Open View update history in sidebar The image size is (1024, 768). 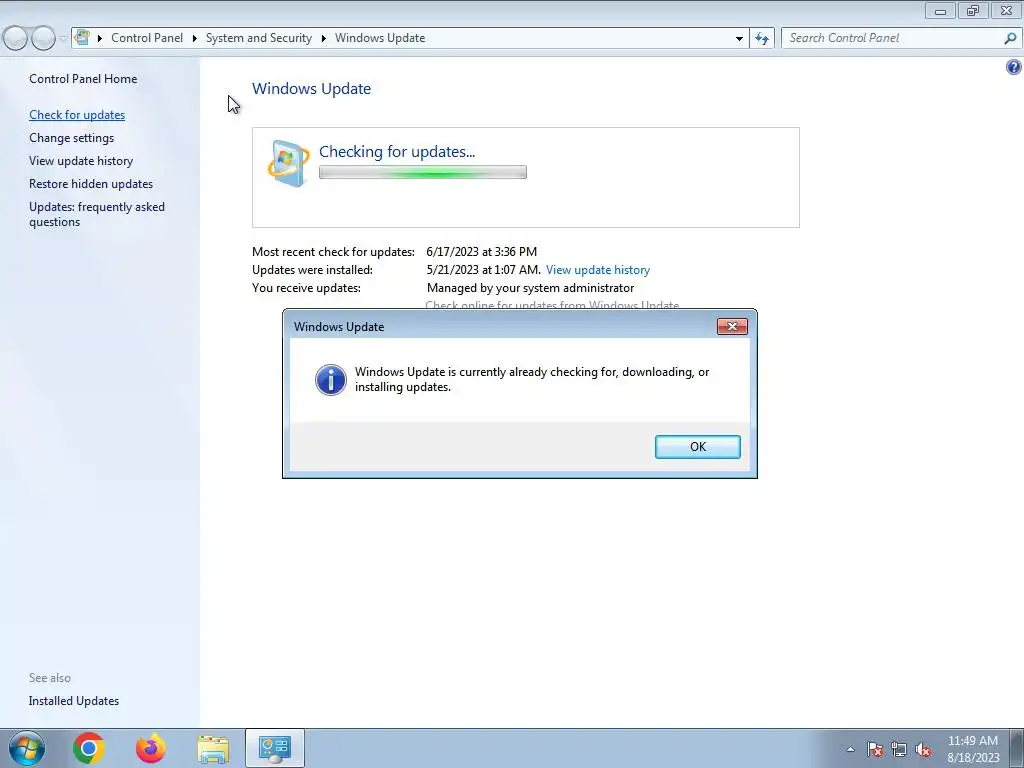pyautogui.click(x=81, y=161)
